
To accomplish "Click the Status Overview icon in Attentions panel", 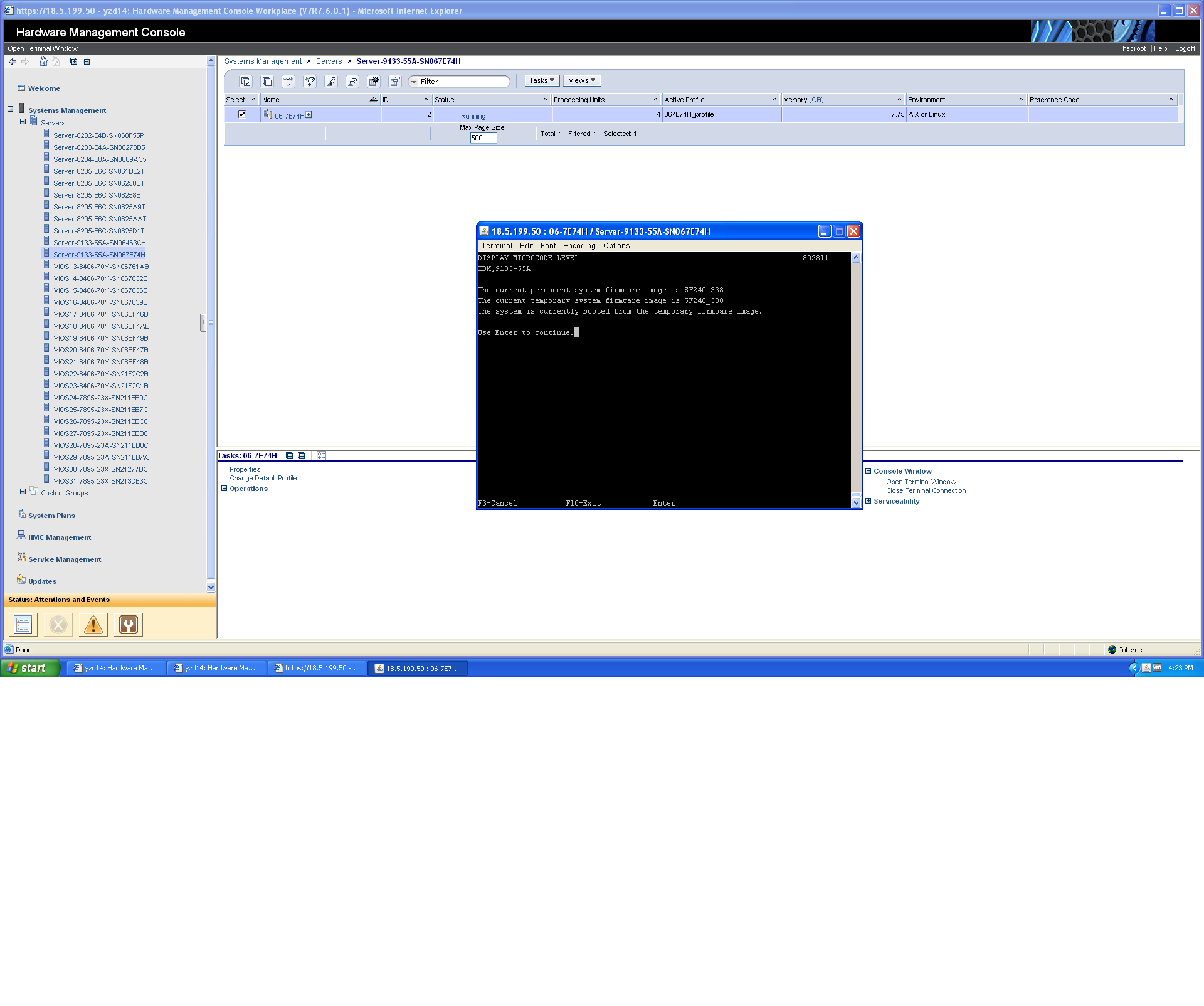I will (23, 625).
